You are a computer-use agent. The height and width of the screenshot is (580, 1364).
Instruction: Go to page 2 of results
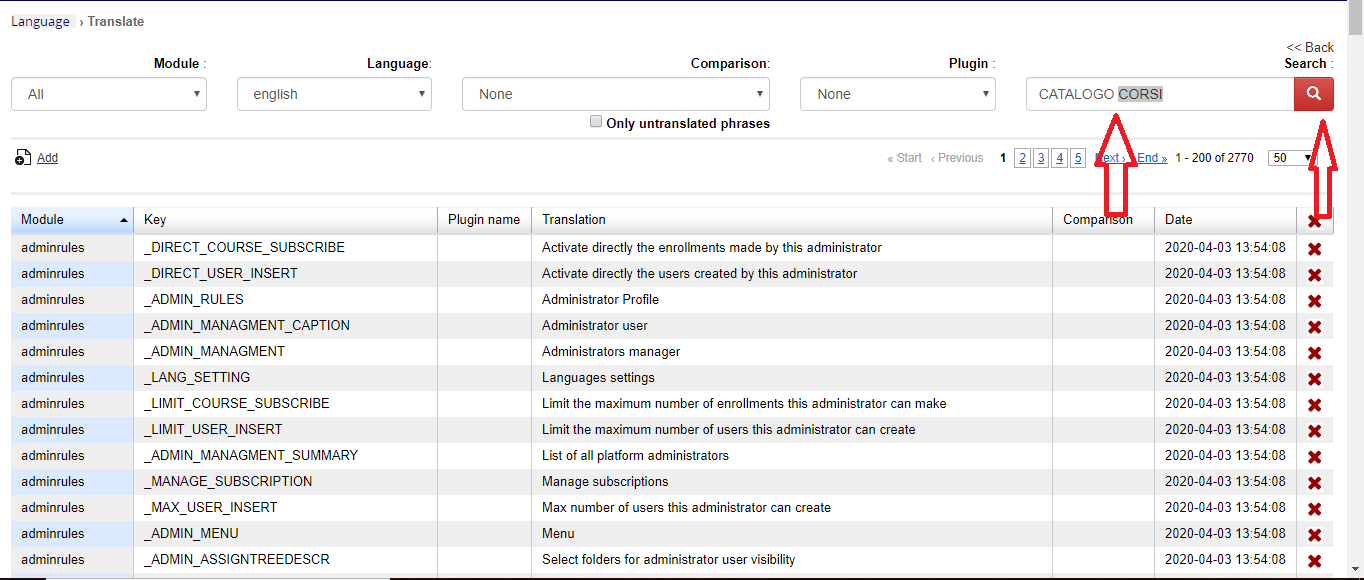click(x=1022, y=158)
